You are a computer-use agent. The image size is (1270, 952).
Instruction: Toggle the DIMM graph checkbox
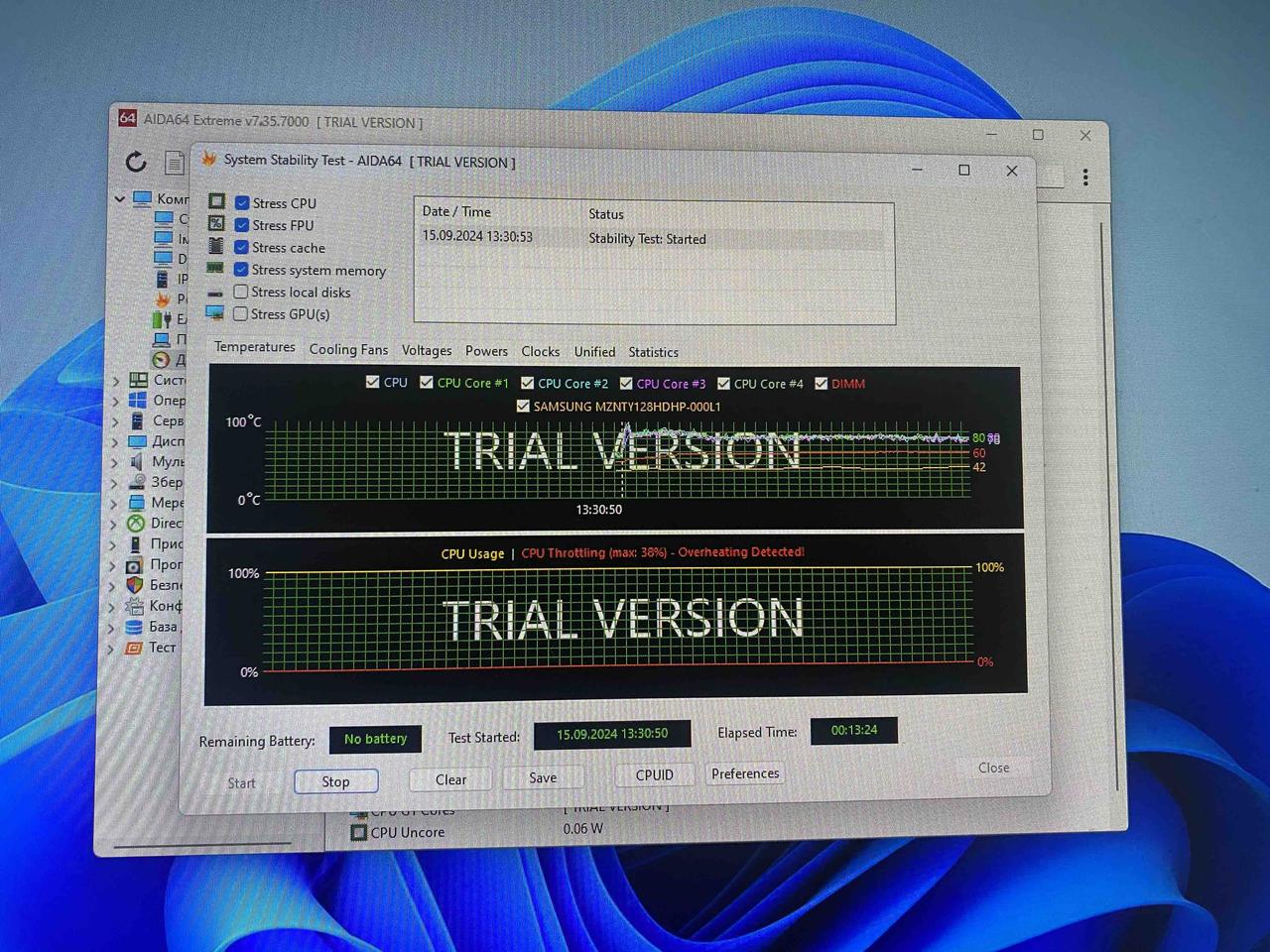[x=822, y=383]
